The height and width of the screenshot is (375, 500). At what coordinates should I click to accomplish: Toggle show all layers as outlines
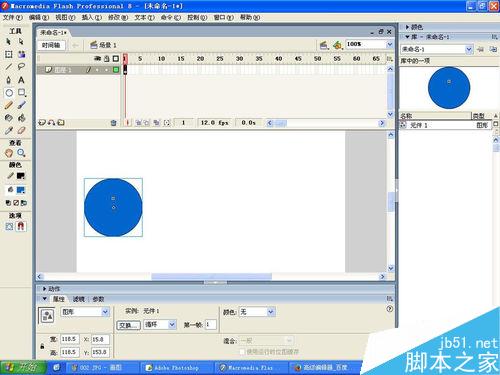pos(116,59)
